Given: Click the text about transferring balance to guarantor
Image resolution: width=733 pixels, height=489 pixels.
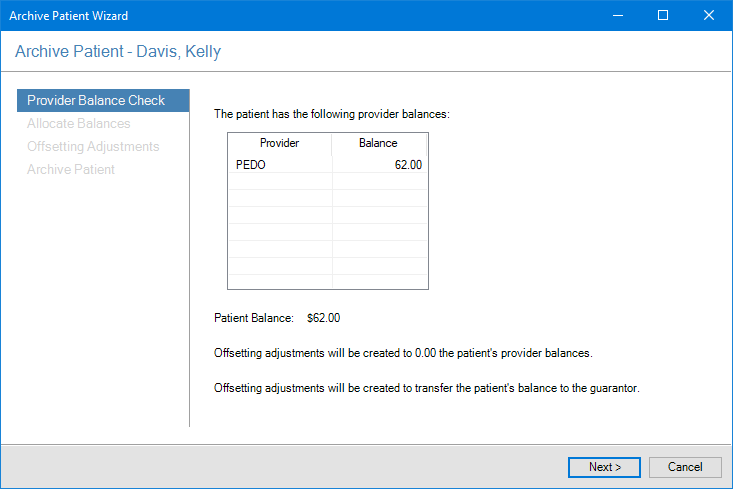Looking at the screenshot, I should pyautogui.click(x=426, y=387).
